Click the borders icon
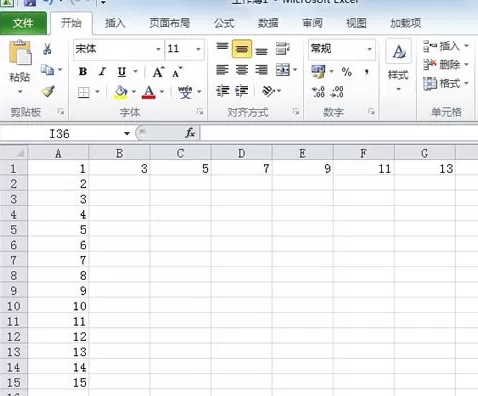This screenshot has width=478, height=396. point(84,92)
